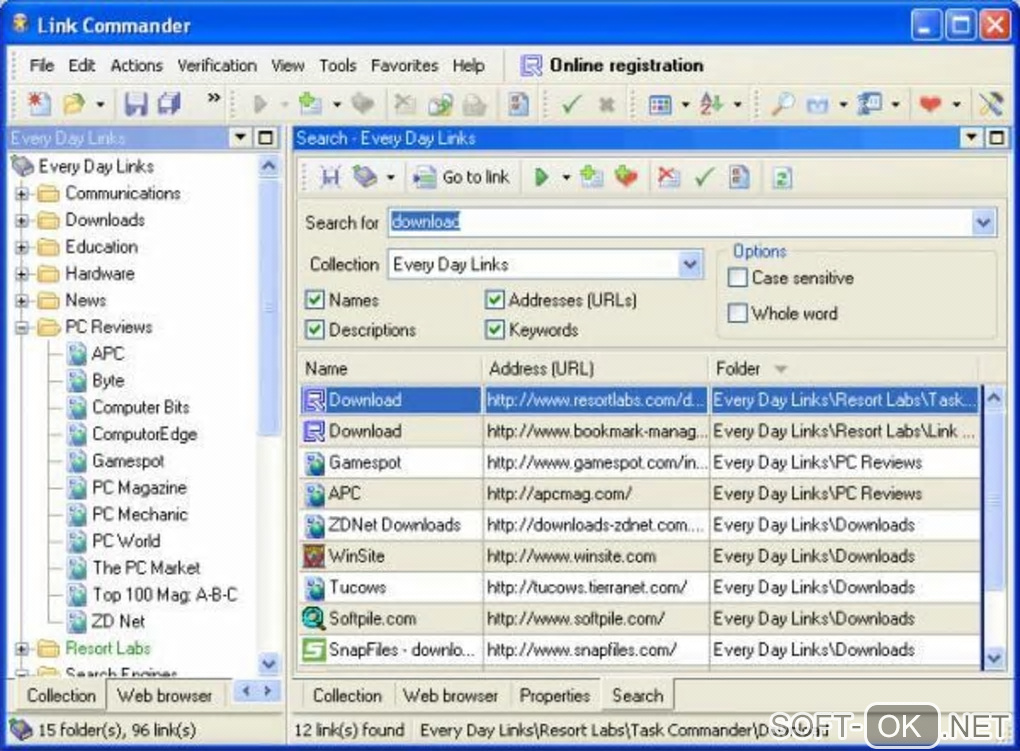Screen dimensions: 1020x751
Task: Click the toolbar overflow chevron button
Action: (213, 98)
